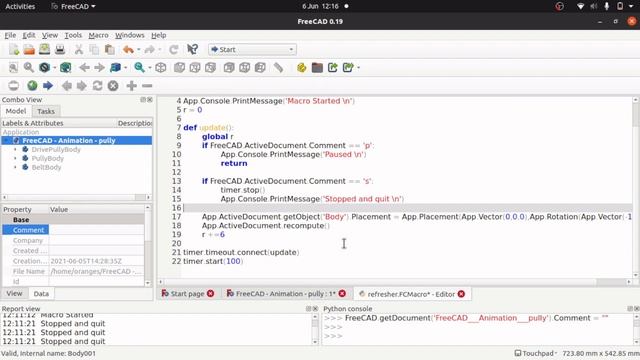Close the refresher.FCMacro Editor tab

(461, 294)
